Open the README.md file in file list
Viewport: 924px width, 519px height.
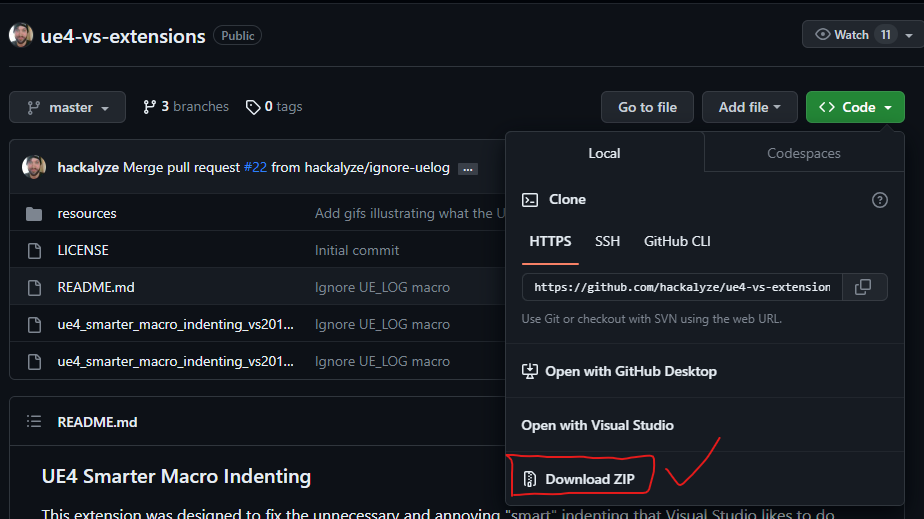96,287
